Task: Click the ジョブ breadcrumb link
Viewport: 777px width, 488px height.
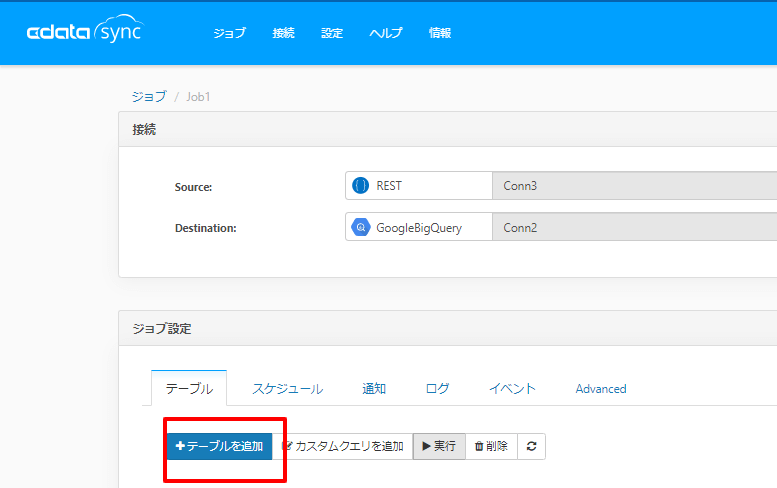Action: pos(149,97)
